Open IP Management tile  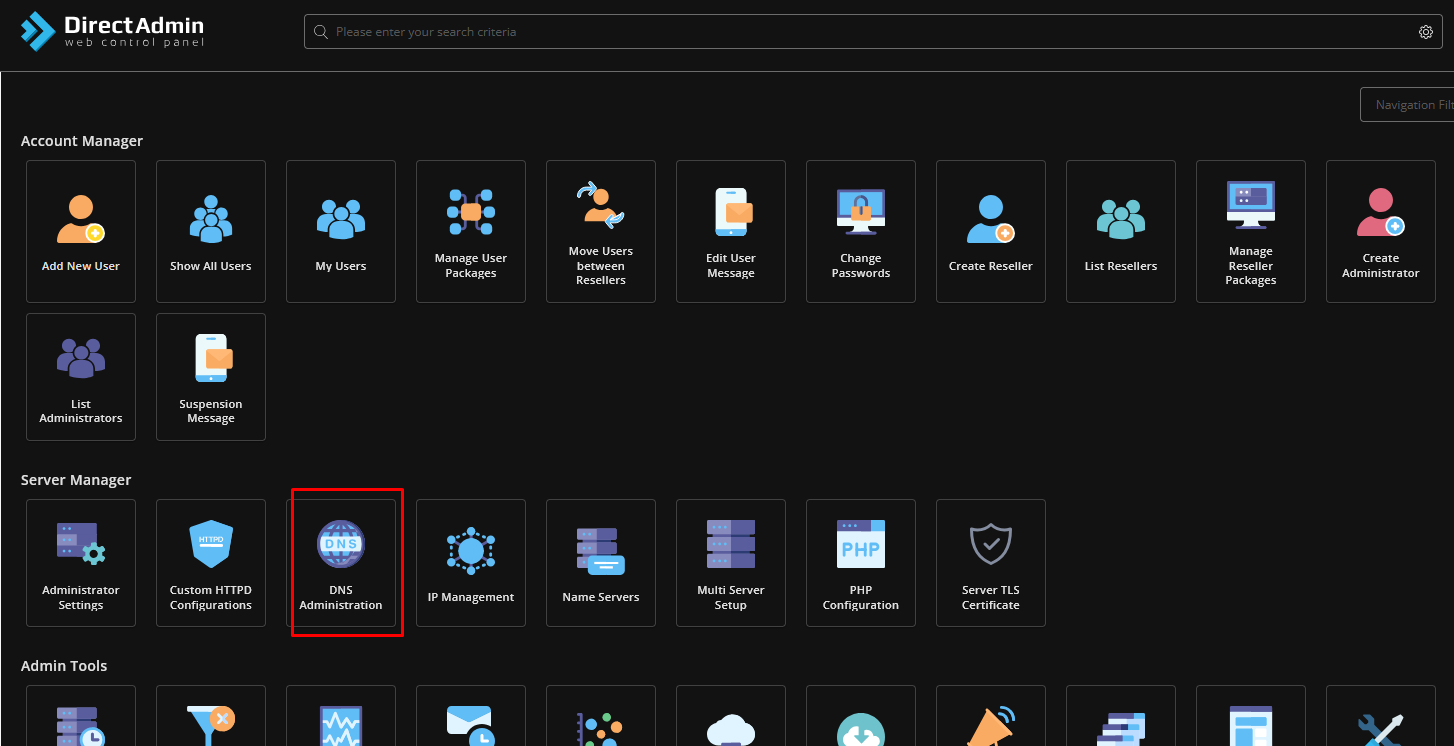471,563
